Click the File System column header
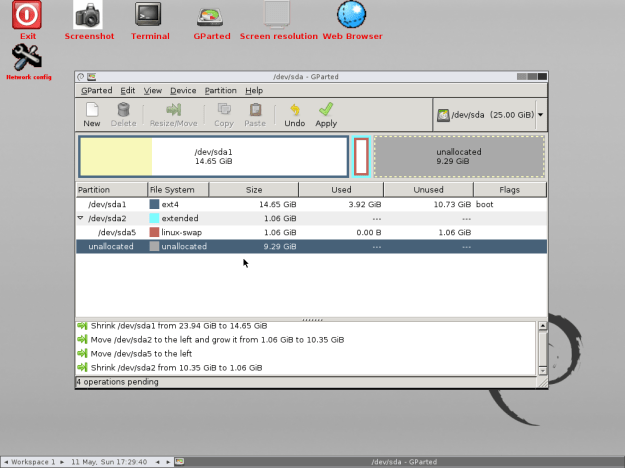This screenshot has width=625, height=468. (178, 190)
